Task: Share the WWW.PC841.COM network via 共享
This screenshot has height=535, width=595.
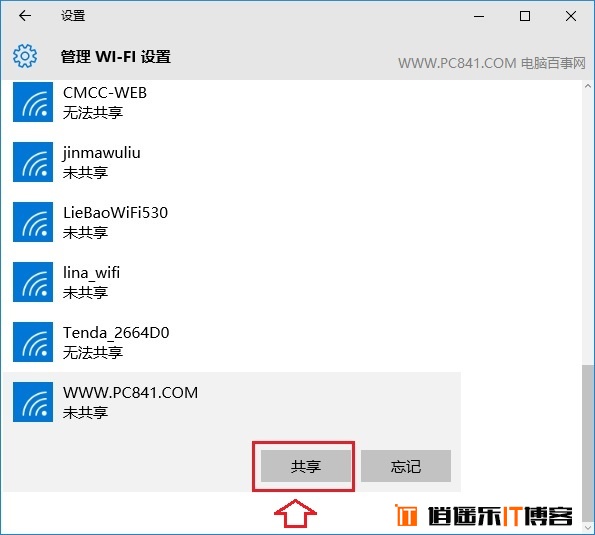Action: (x=306, y=466)
